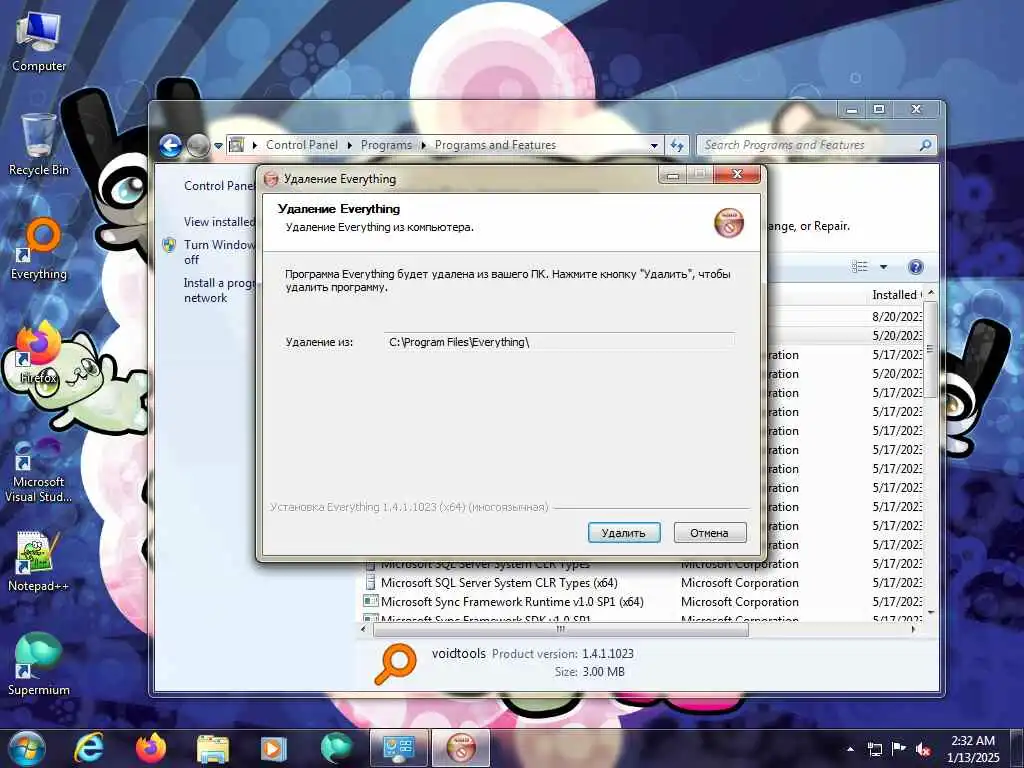Open the View installed updates link

coord(219,221)
